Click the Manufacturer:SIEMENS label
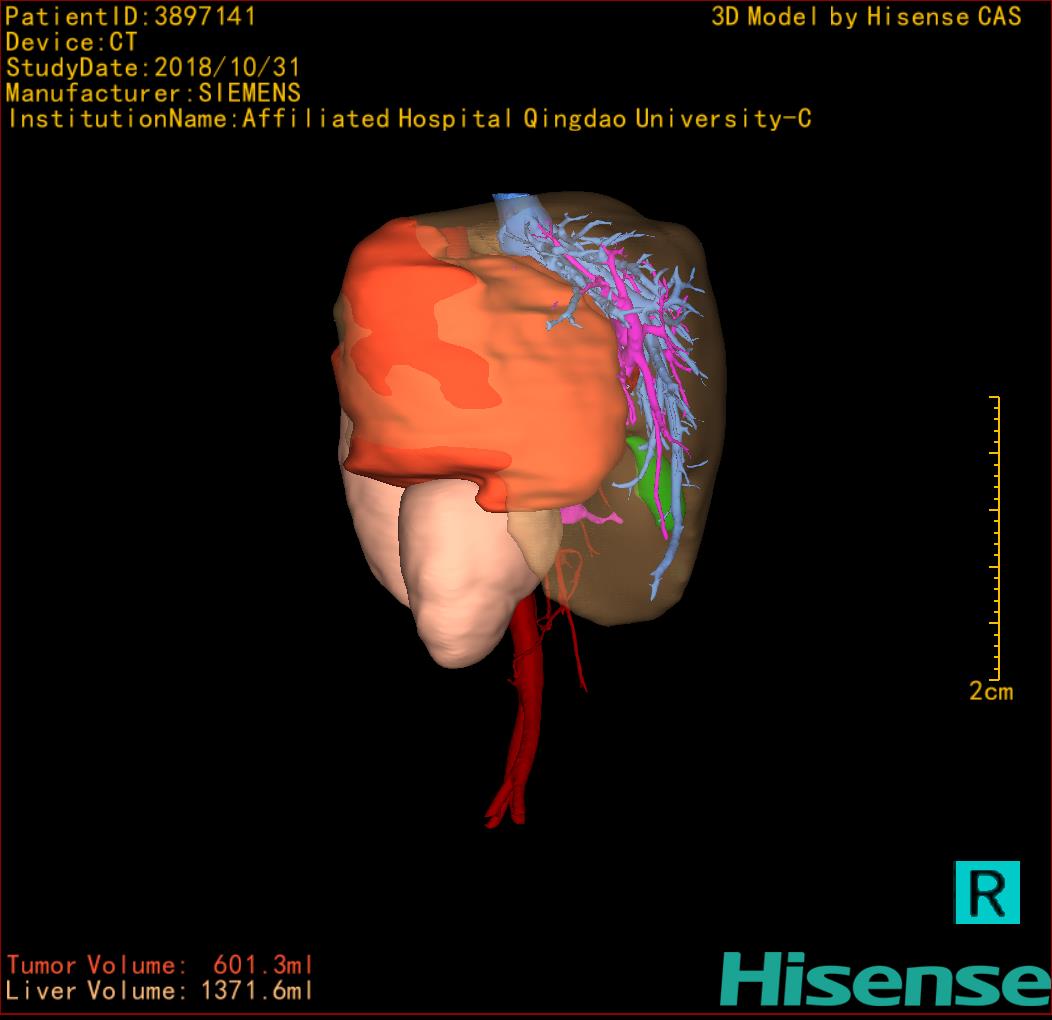Viewport: 1052px width, 1020px height. pyautogui.click(x=153, y=93)
